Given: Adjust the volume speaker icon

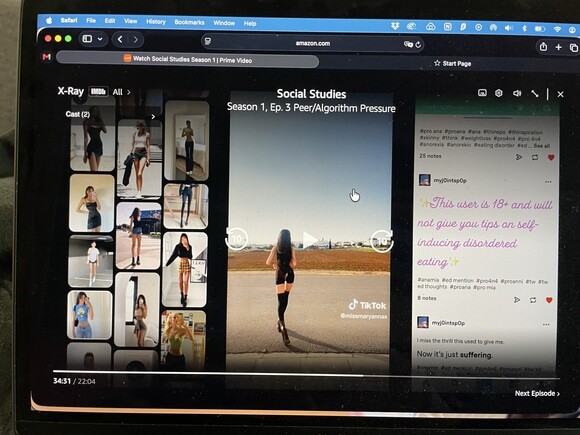Looking at the screenshot, I should [x=517, y=94].
